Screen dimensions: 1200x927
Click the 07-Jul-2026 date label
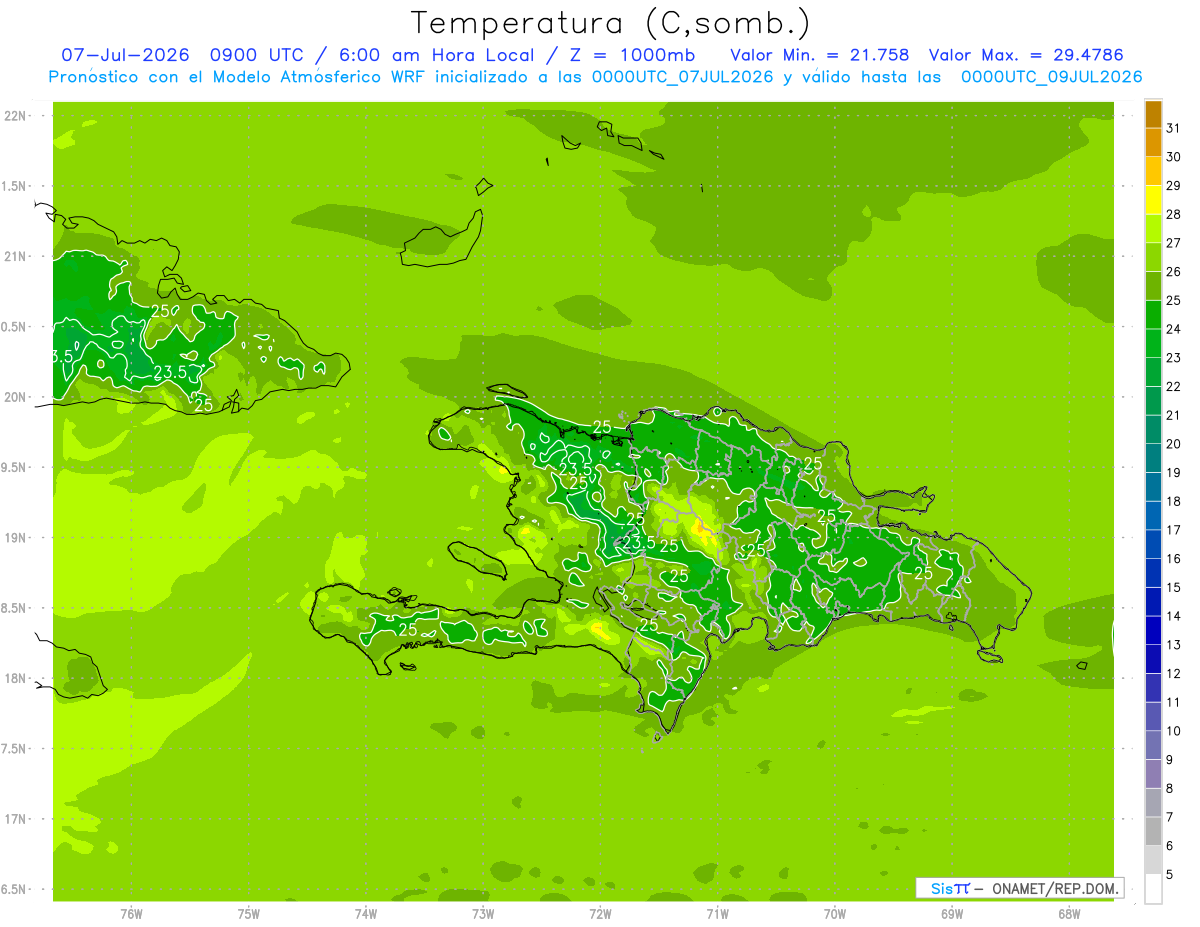tap(124, 55)
